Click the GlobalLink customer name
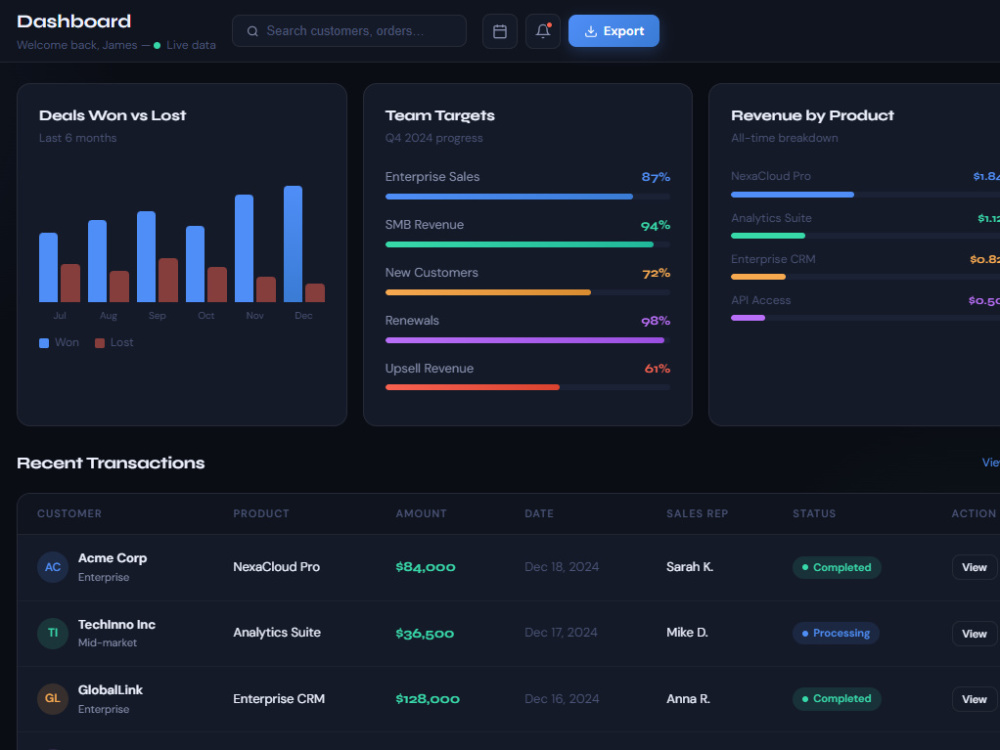Image resolution: width=1000 pixels, height=750 pixels. click(110, 690)
